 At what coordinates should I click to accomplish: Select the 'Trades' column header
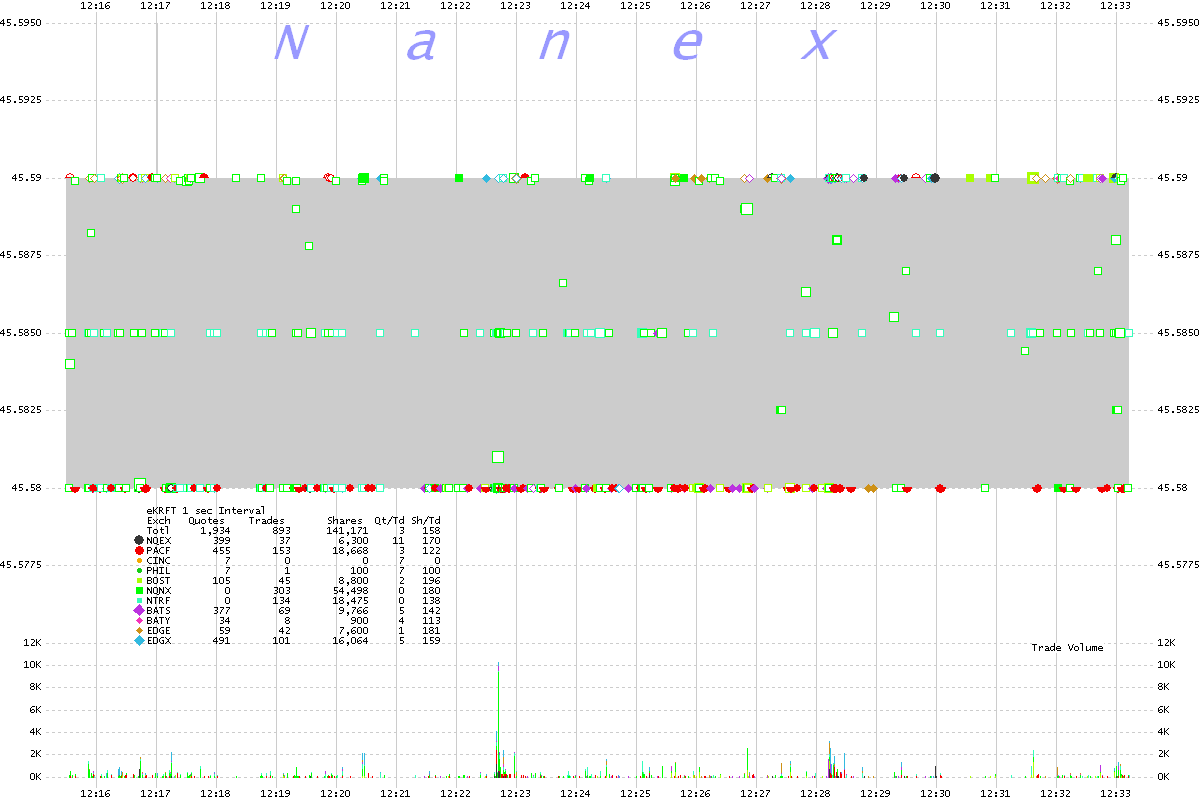pos(266,521)
